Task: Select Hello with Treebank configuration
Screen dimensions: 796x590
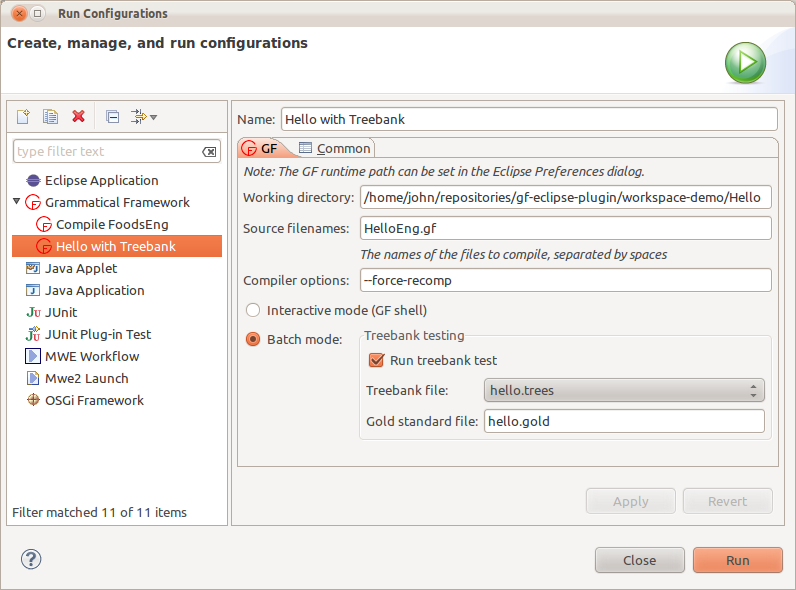Action: tap(117, 246)
